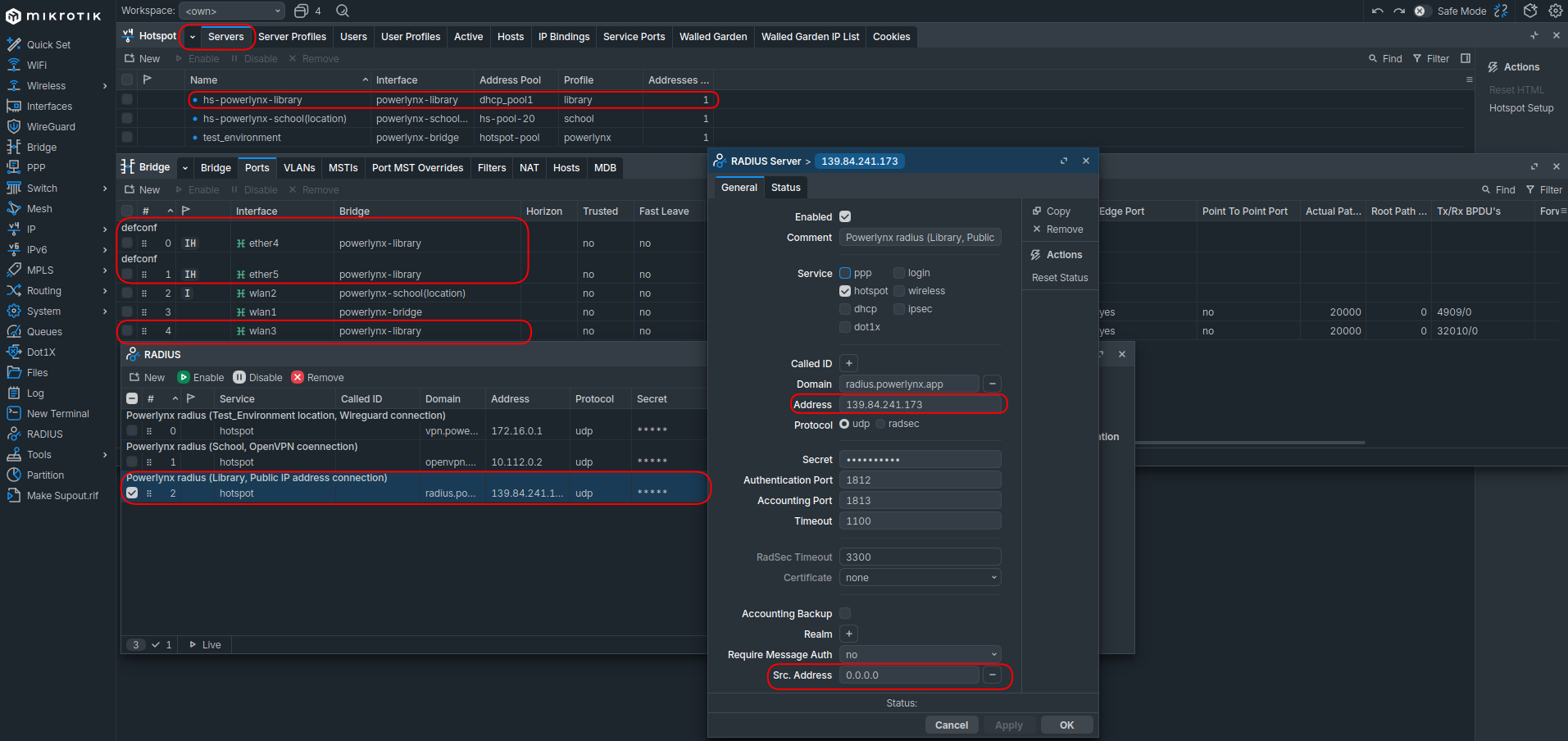Open Make Supout.rif in sidebar
Viewport: 1568px width, 741px height.
pos(62,496)
